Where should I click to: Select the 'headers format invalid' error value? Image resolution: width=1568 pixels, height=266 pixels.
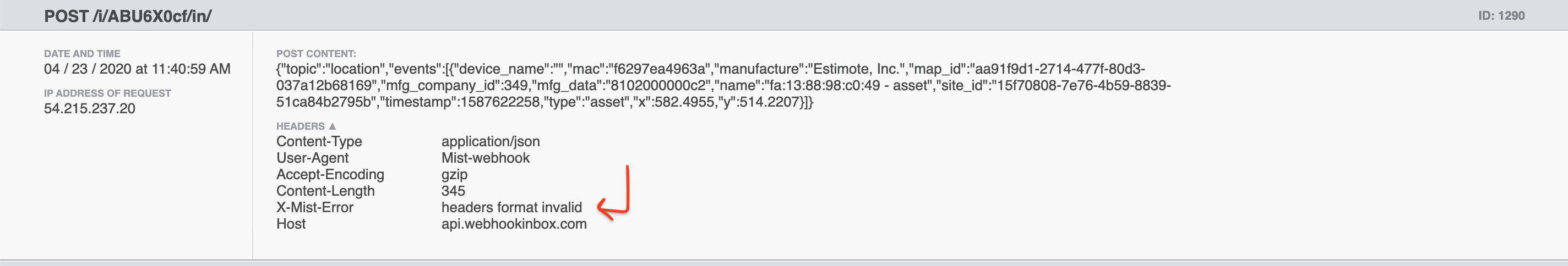pyautogui.click(x=511, y=207)
